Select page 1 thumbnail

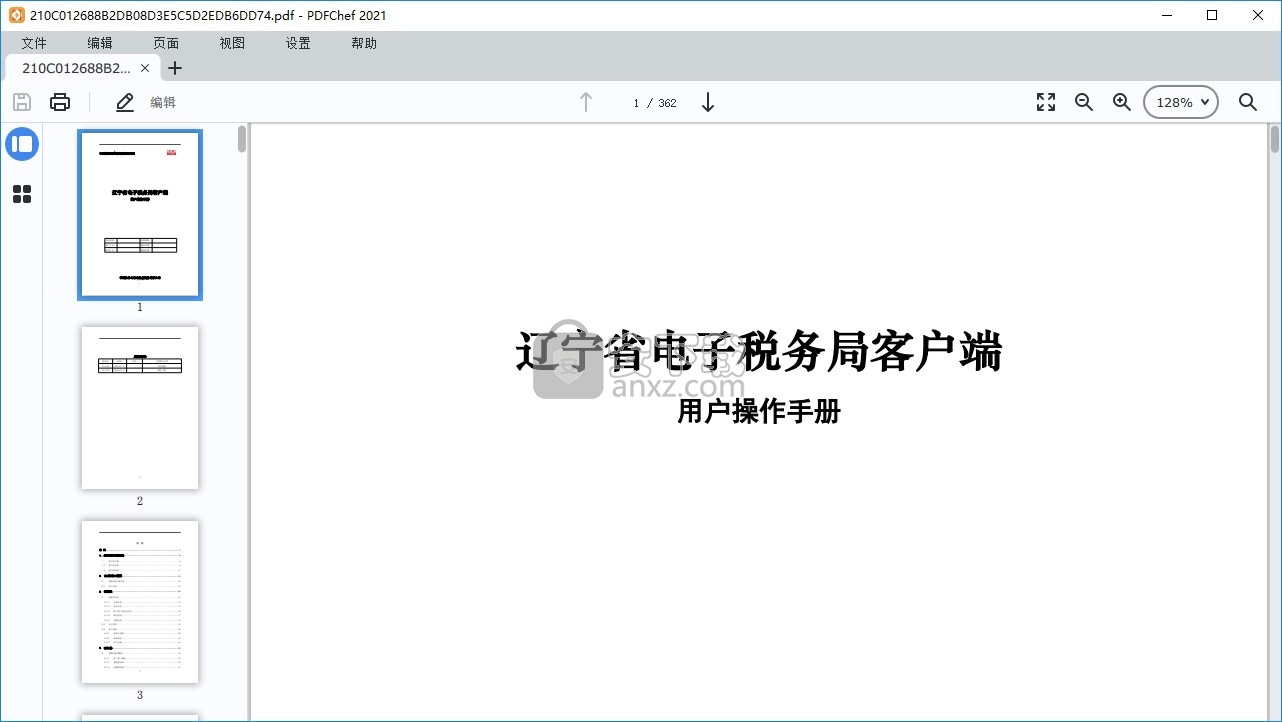140,214
